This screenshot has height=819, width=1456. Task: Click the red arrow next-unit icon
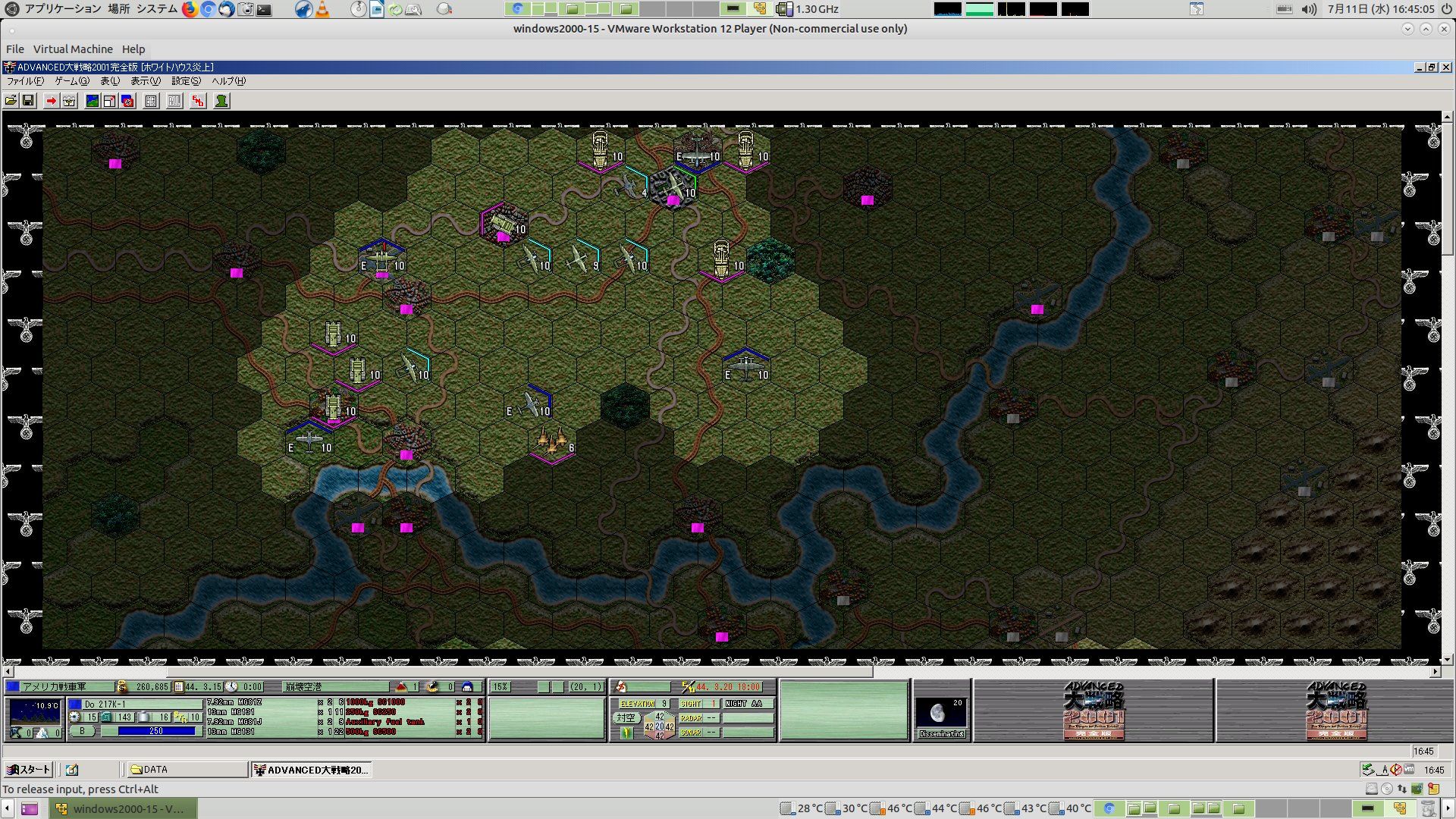[x=51, y=101]
